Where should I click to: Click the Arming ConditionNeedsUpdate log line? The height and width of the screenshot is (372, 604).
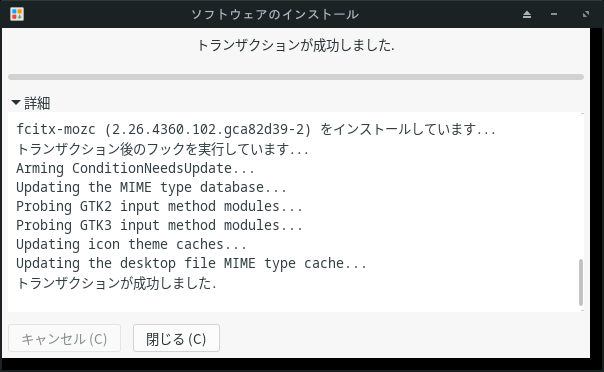[x=135, y=168]
